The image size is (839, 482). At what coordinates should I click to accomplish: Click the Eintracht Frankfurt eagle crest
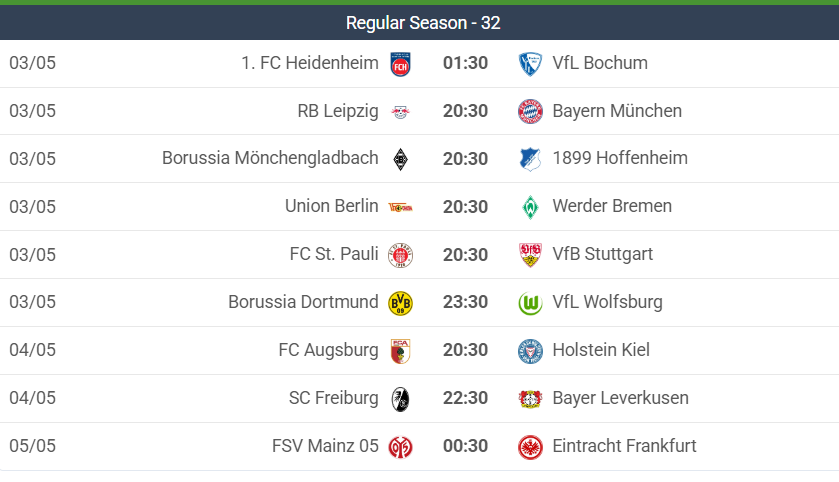tap(530, 447)
